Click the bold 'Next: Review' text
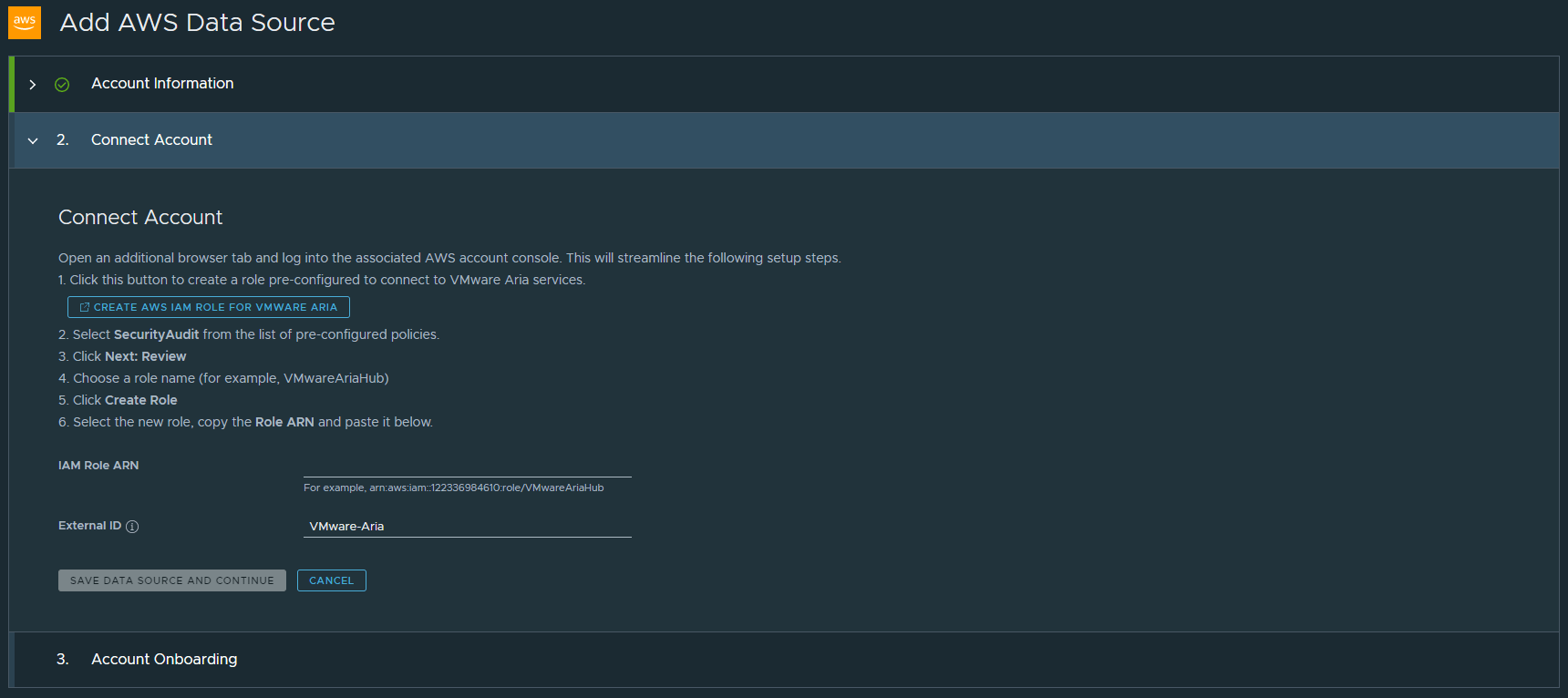The width and height of the screenshot is (1568, 698). point(146,356)
